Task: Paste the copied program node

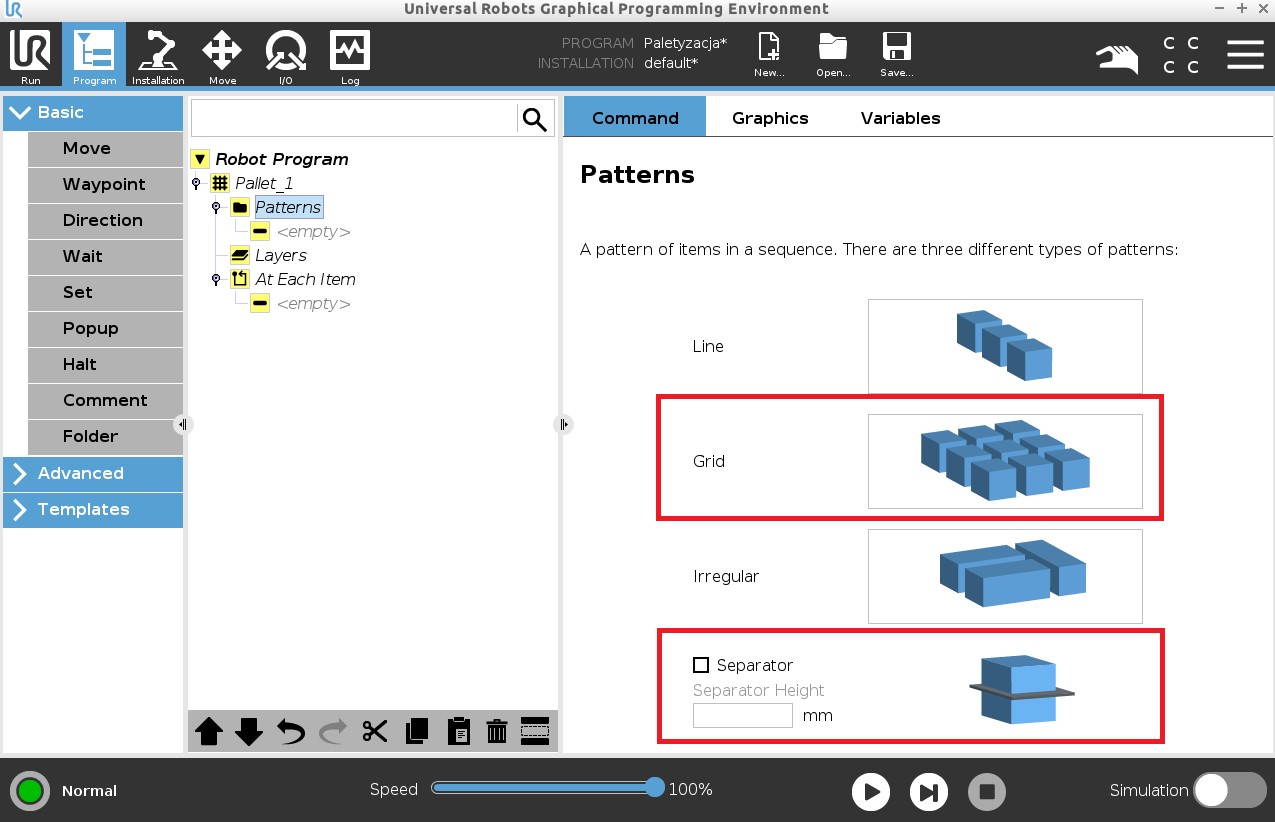Action: click(x=458, y=732)
